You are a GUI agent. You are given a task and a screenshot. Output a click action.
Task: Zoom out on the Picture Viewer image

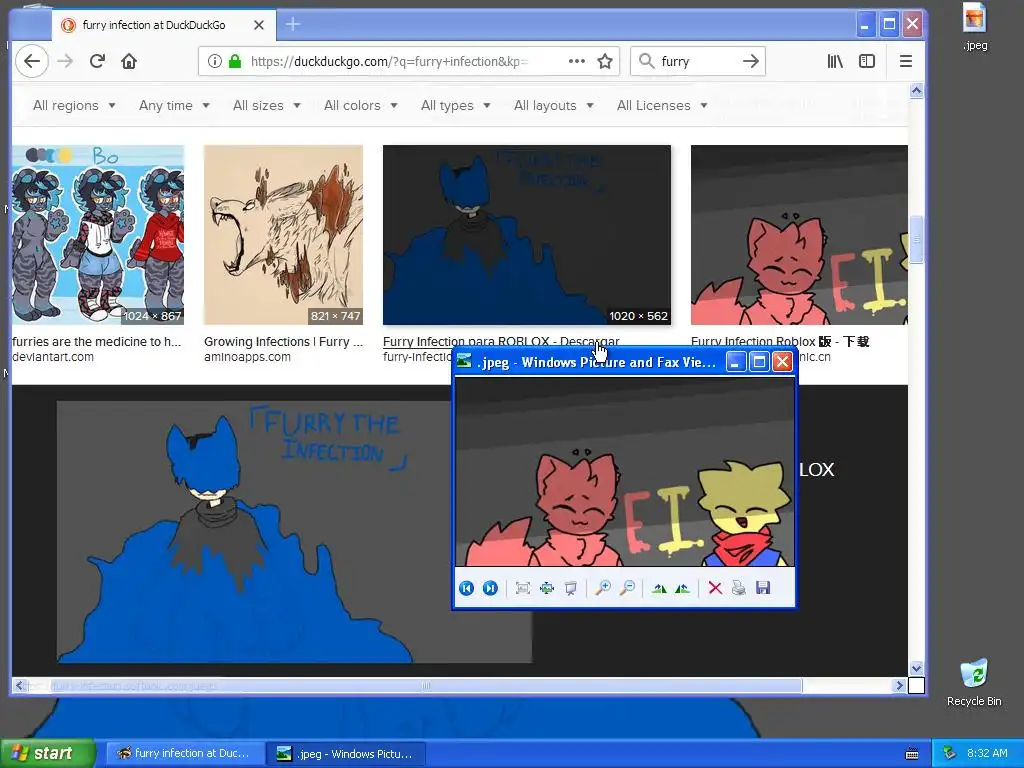tap(627, 588)
